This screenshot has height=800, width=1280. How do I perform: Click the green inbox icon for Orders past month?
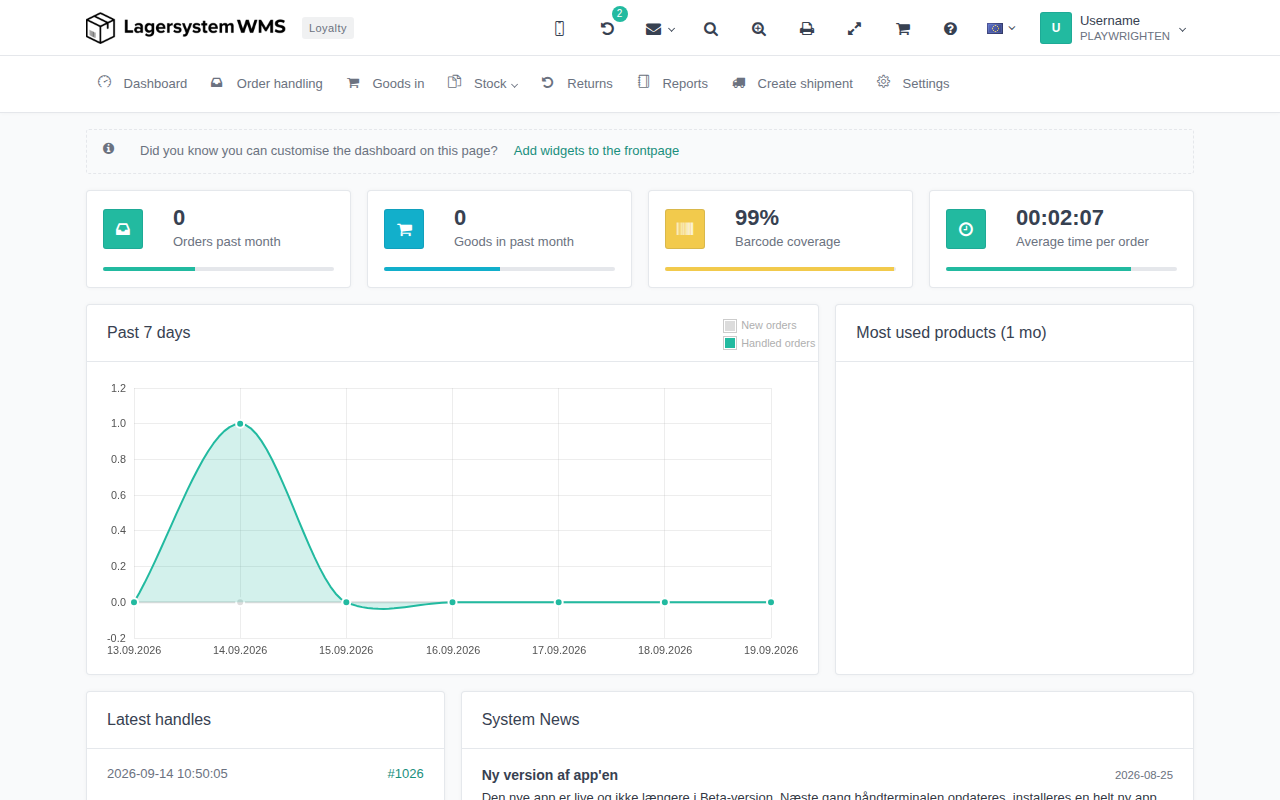[123, 229]
